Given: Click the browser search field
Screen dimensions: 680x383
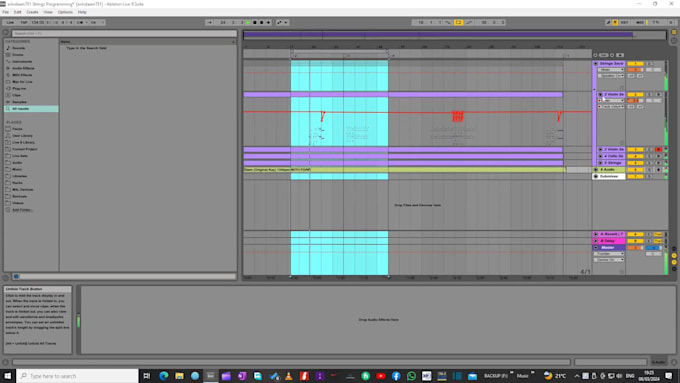Looking at the screenshot, I should [x=124, y=33].
